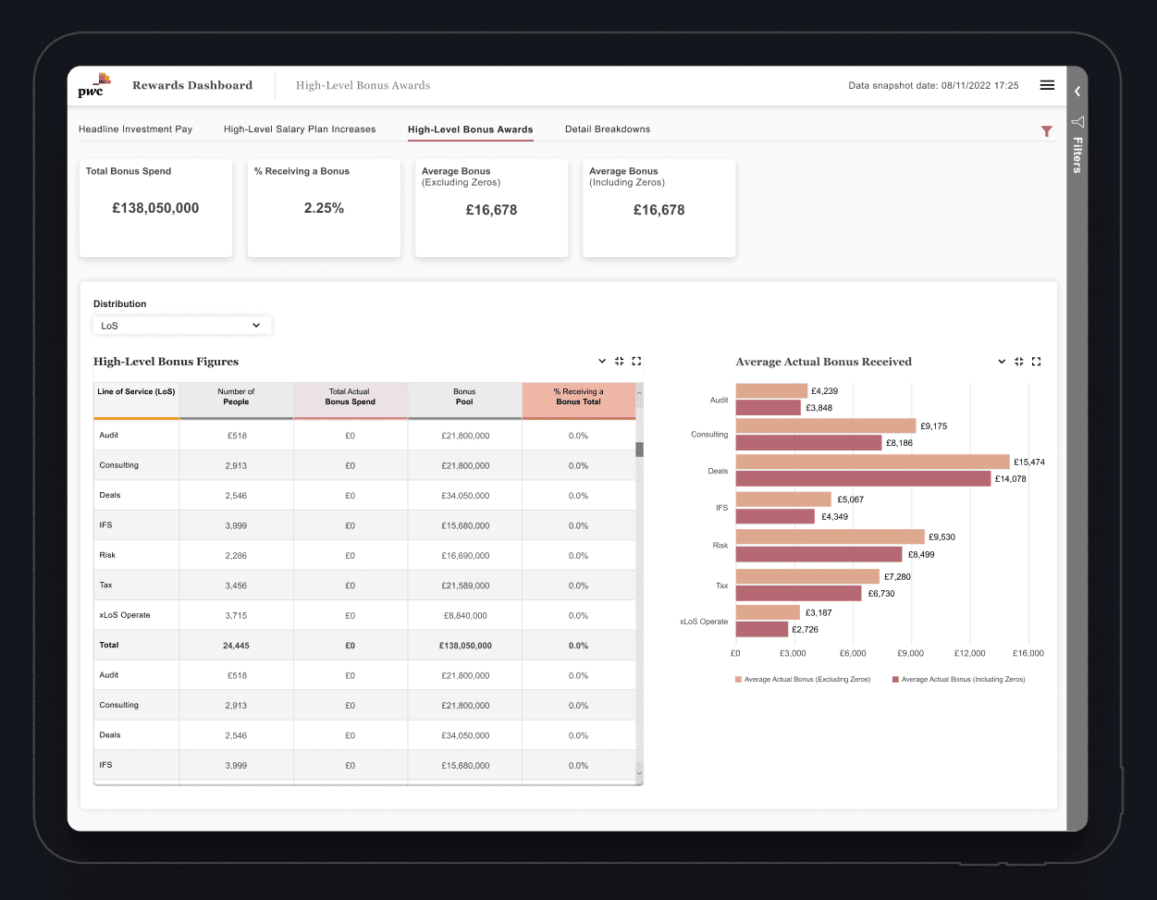Open the Detail Breakdowns tab
The height and width of the screenshot is (900, 1157).
[607, 129]
